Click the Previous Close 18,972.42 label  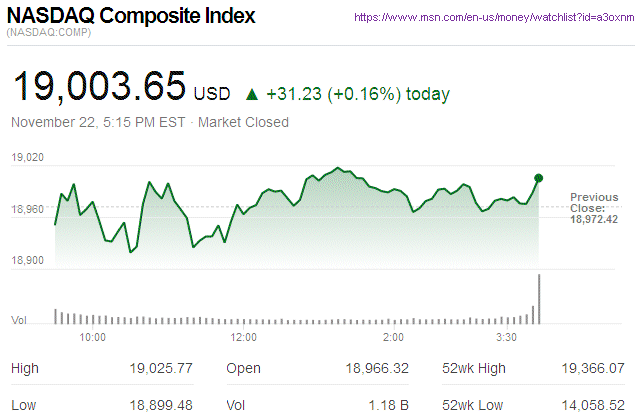(593, 208)
